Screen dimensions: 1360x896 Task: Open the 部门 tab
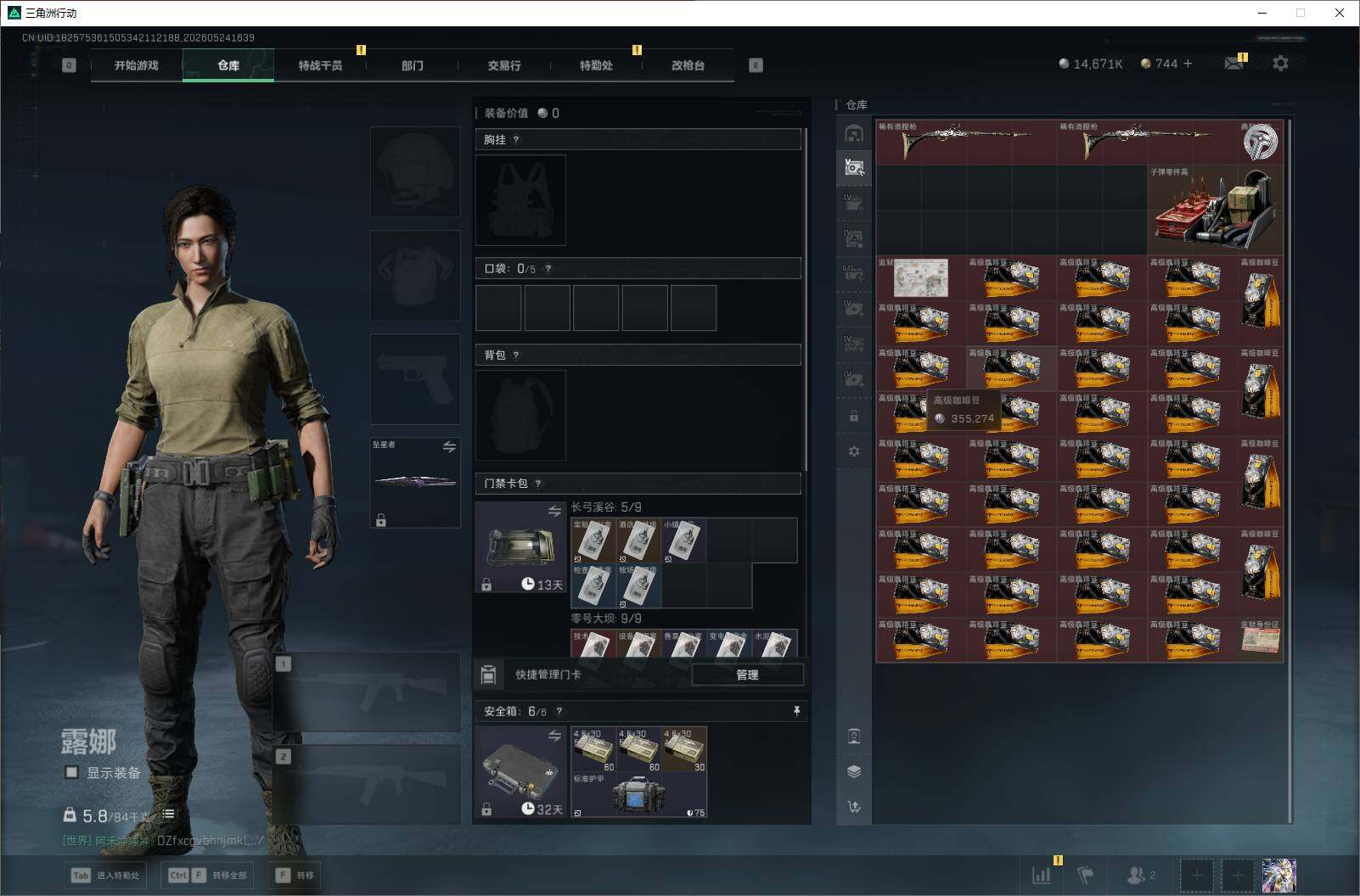click(413, 65)
